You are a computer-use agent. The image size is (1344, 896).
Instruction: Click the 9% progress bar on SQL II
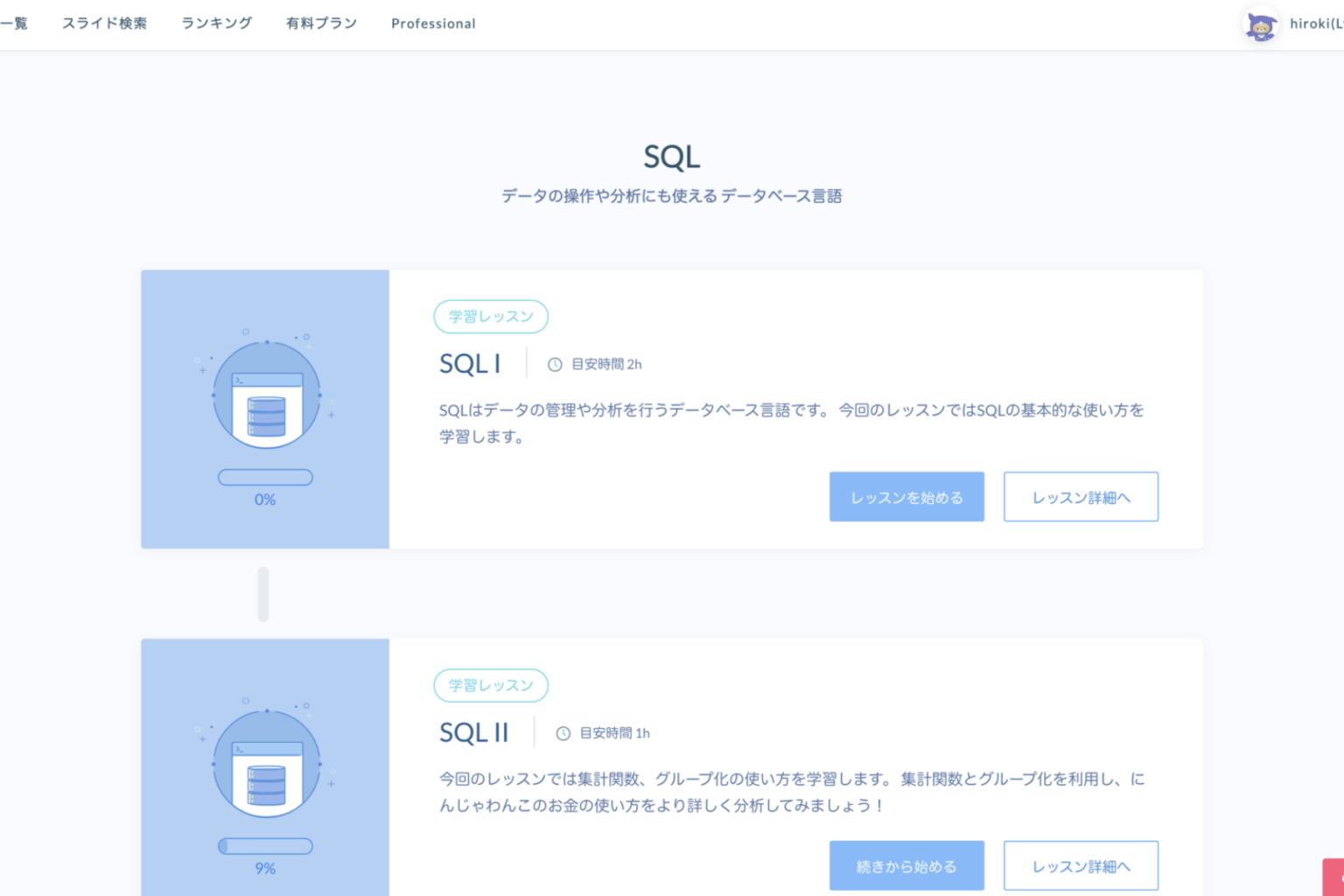pyautogui.click(x=264, y=846)
